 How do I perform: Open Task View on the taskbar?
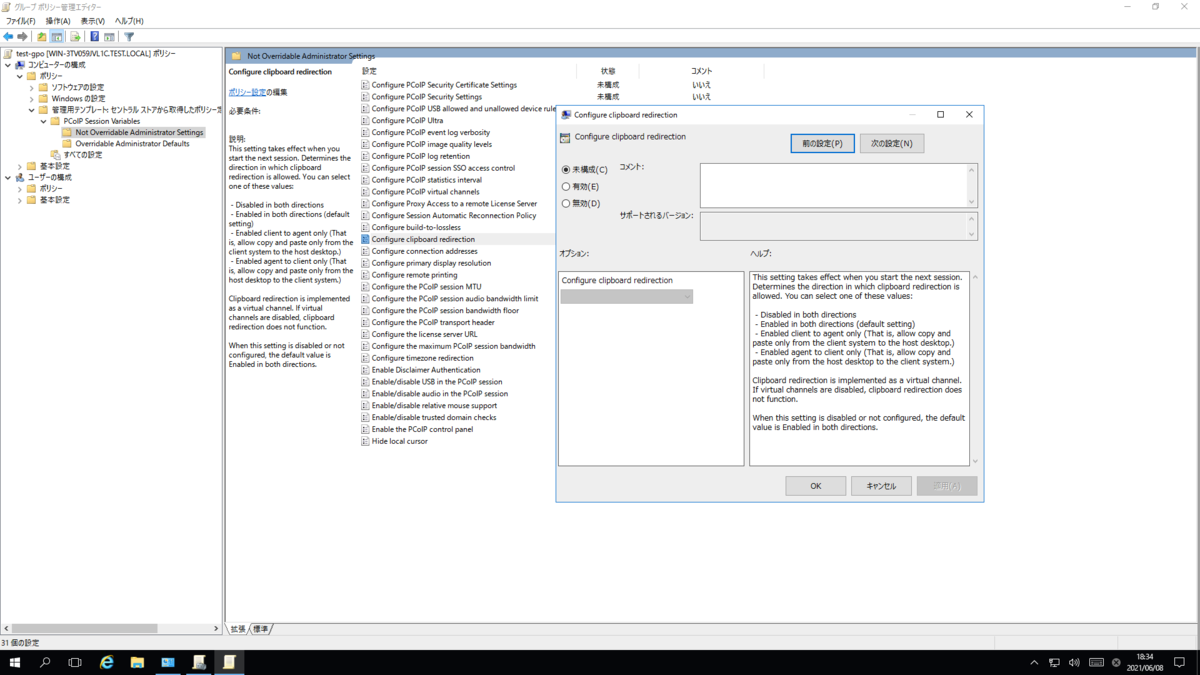(x=75, y=662)
